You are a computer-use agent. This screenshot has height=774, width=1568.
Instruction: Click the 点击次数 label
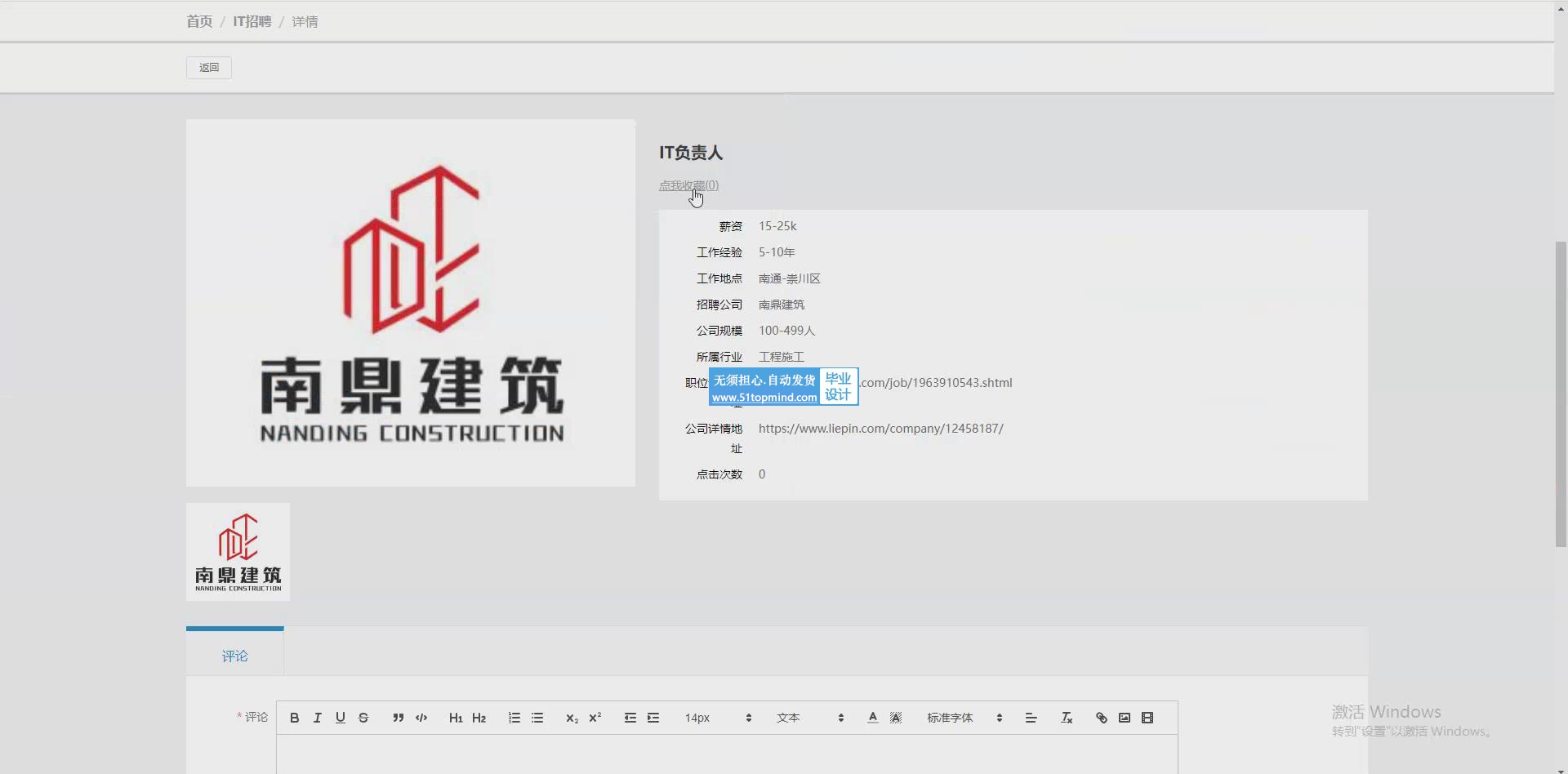(719, 474)
